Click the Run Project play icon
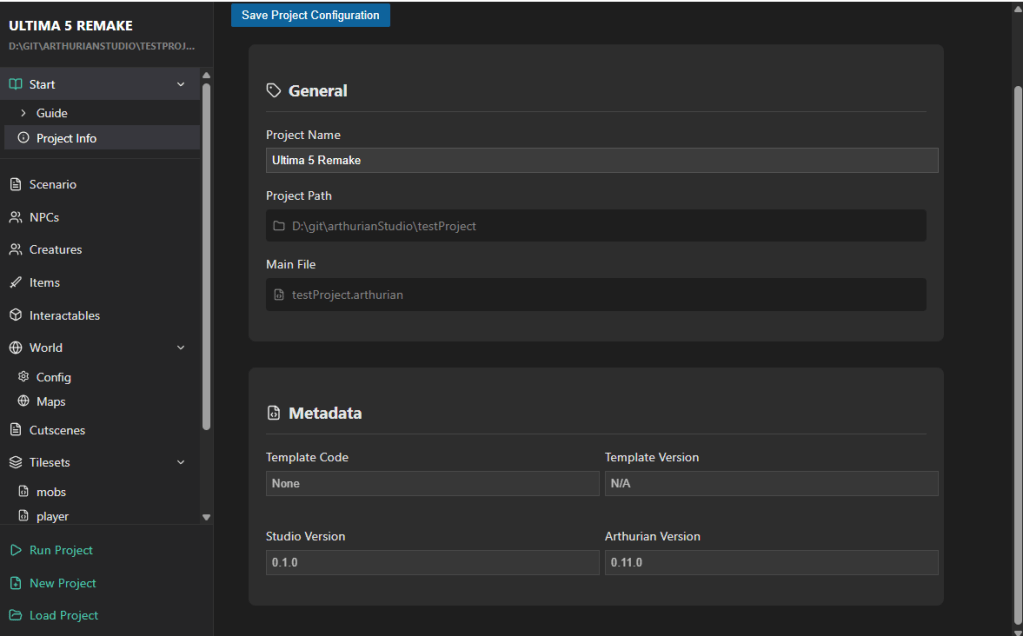The width and height of the screenshot is (1023, 636). [x=16, y=550]
